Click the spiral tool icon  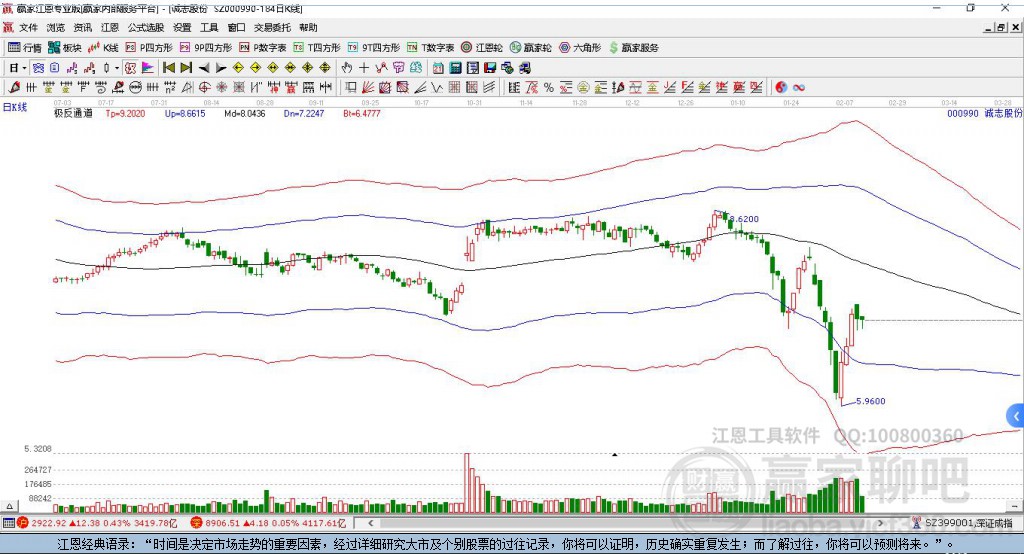[x=101, y=87]
